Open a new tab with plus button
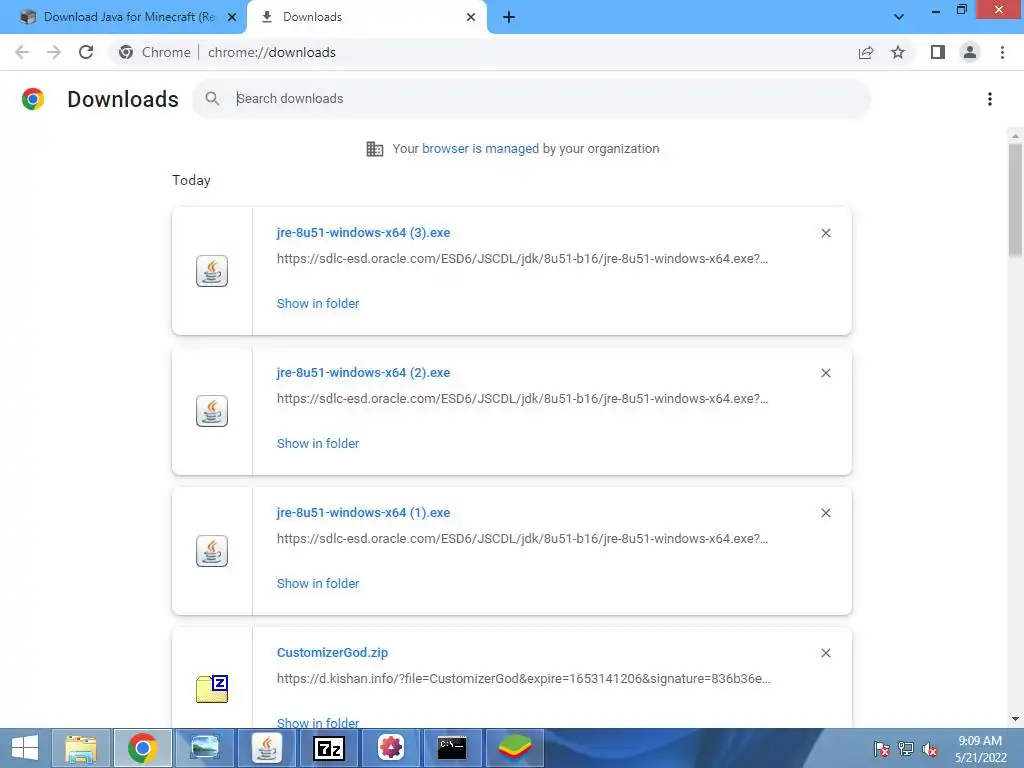 509,17
